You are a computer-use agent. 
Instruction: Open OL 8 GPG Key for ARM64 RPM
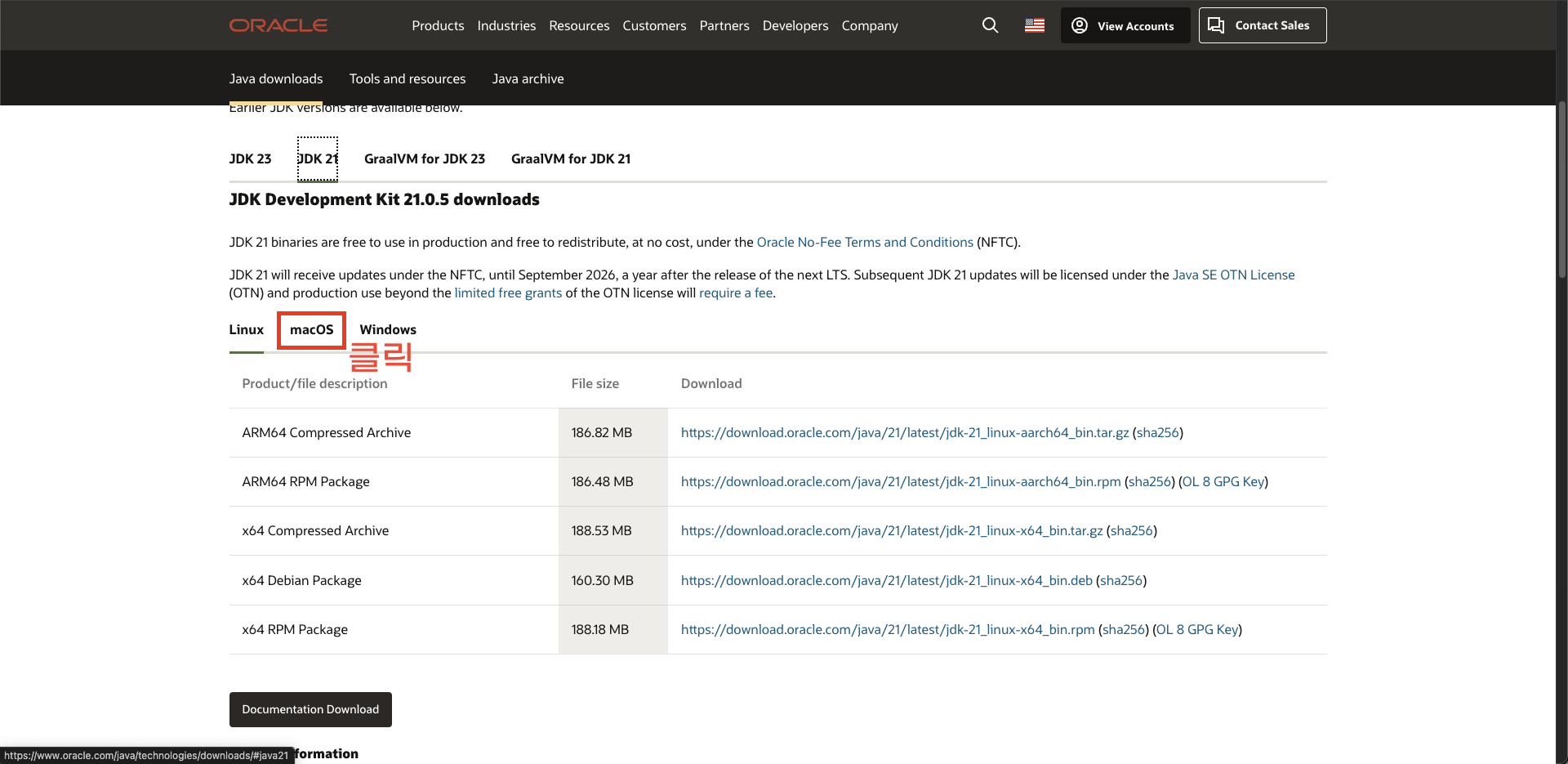coord(1223,481)
